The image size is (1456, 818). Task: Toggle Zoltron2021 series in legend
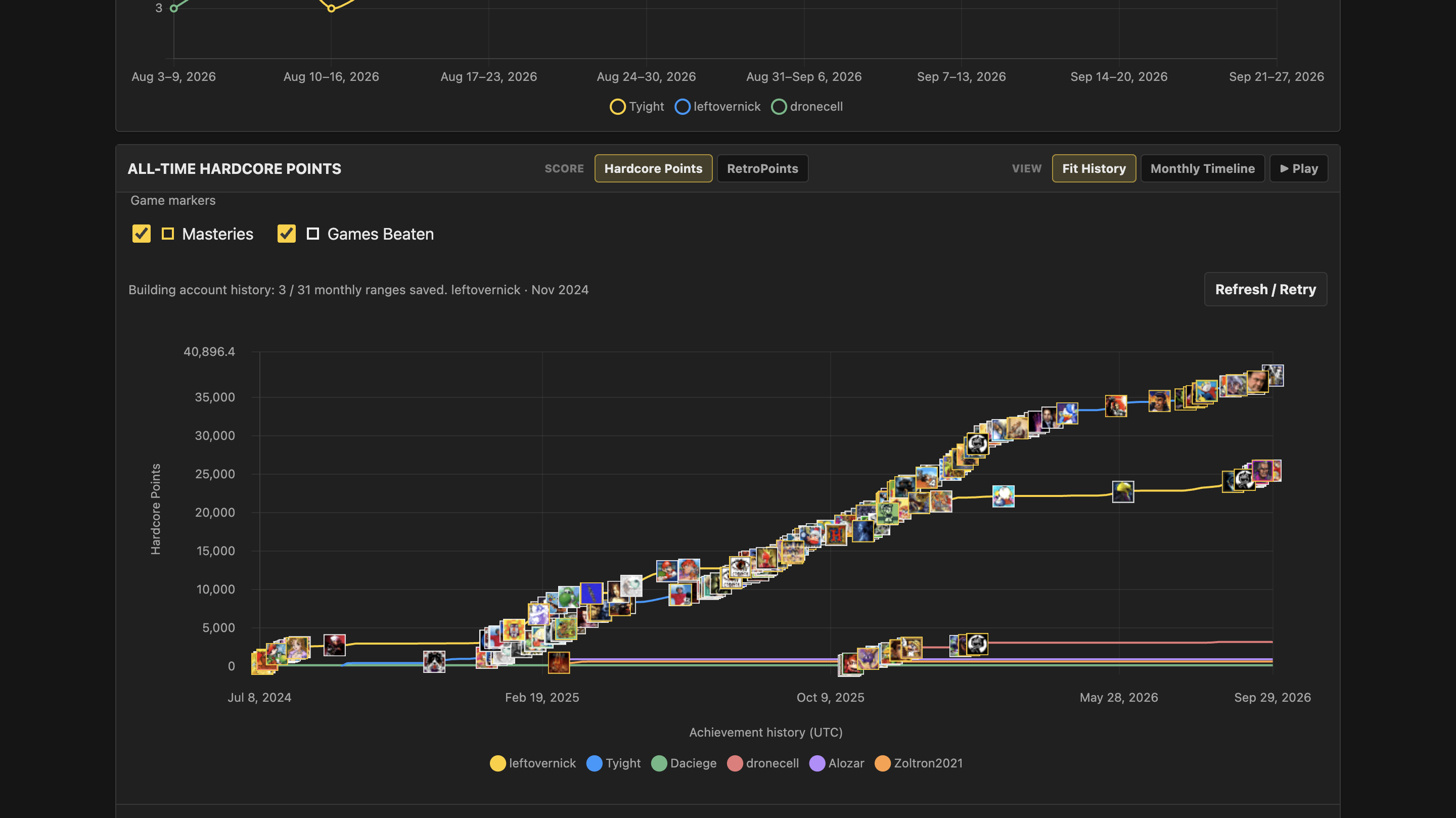[919, 763]
